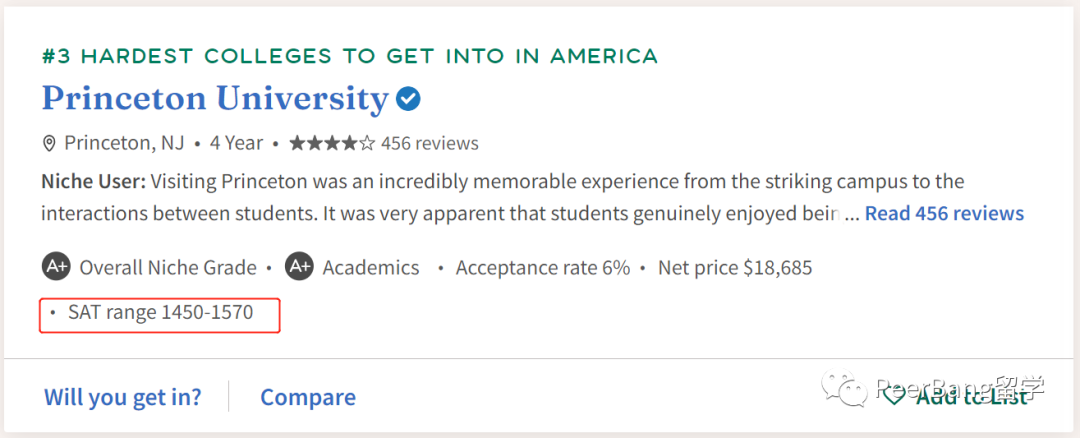Click the SAT range 1450-1570 text
Viewport: 1080px width, 438px height.
point(160,313)
